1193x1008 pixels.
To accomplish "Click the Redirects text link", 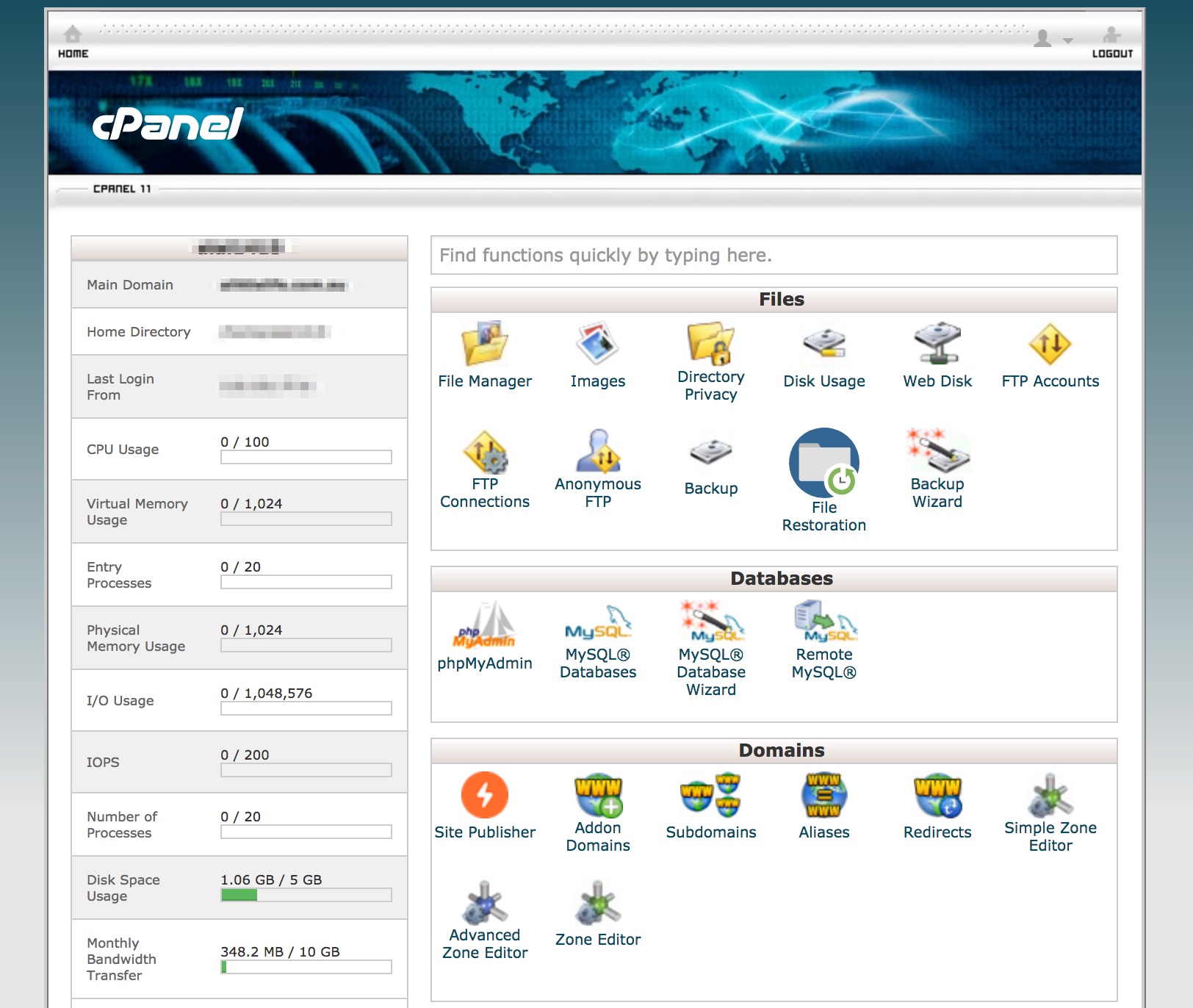I will tap(937, 832).
